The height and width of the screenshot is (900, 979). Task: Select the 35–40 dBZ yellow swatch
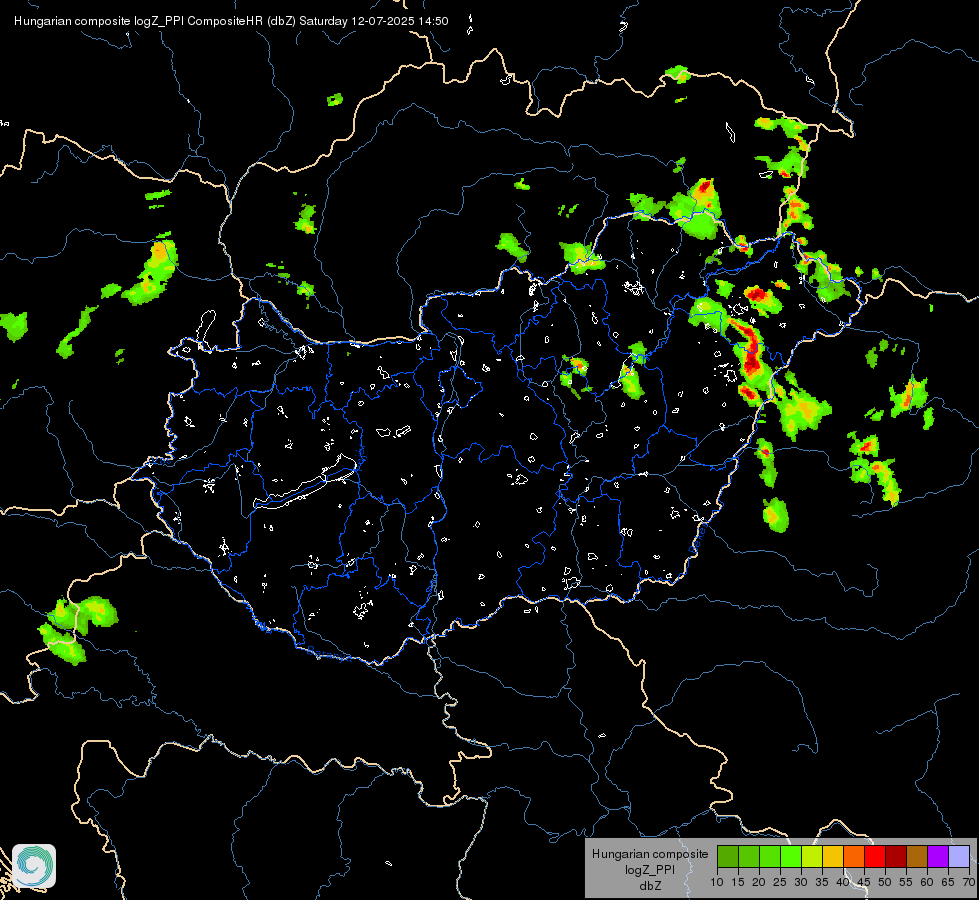point(833,856)
